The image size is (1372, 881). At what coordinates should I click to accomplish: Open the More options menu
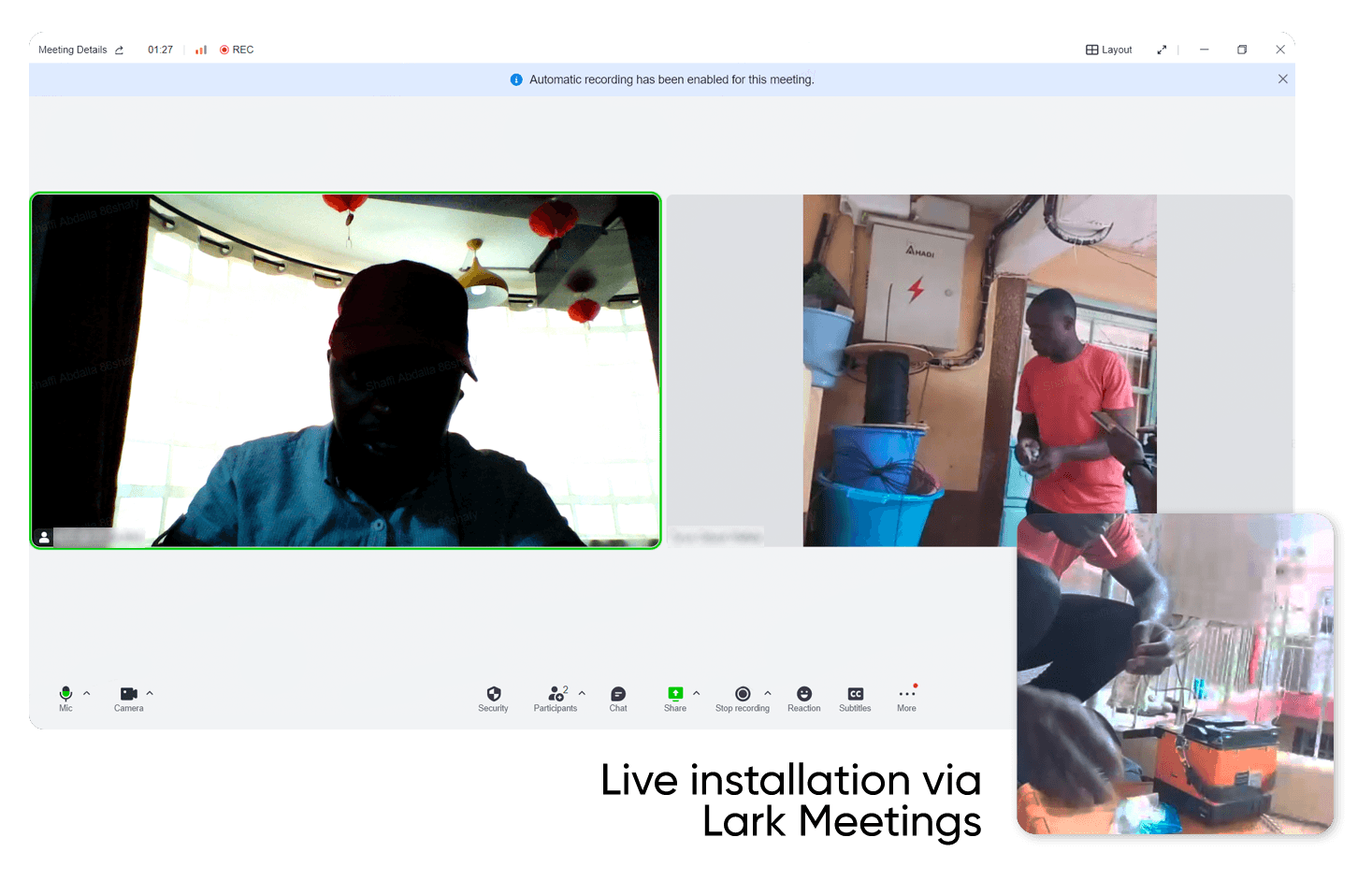click(907, 699)
